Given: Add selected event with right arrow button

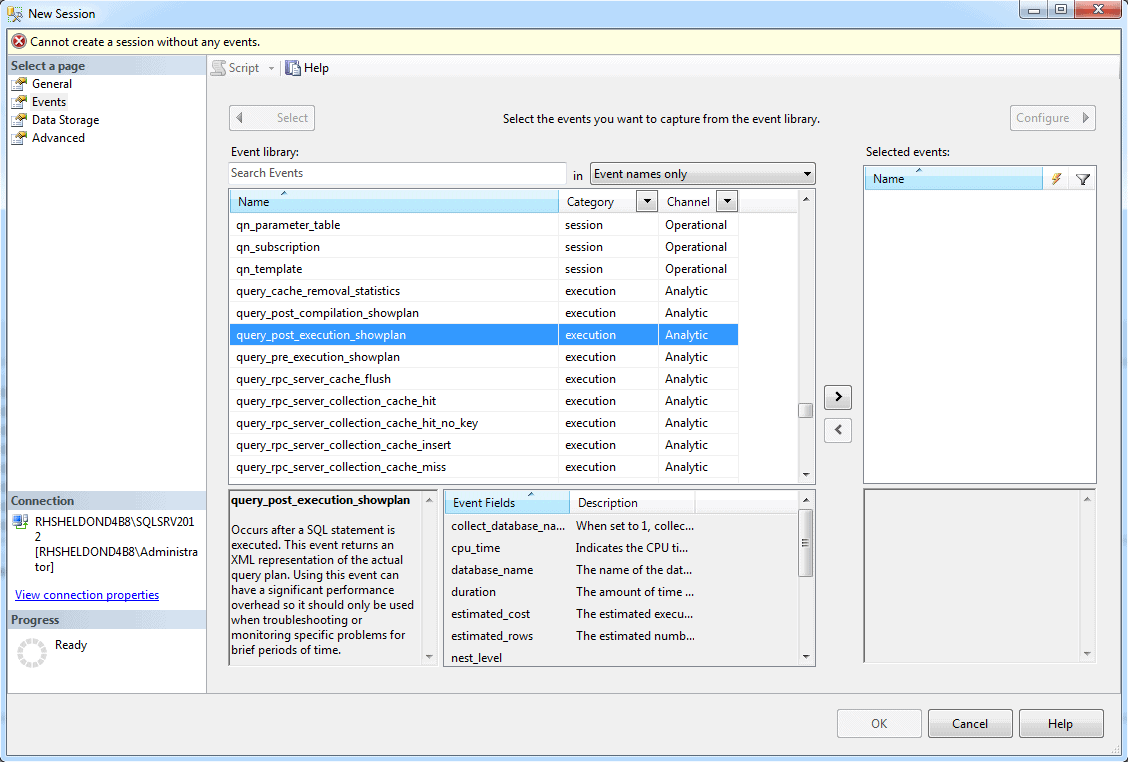Looking at the screenshot, I should pos(837,397).
